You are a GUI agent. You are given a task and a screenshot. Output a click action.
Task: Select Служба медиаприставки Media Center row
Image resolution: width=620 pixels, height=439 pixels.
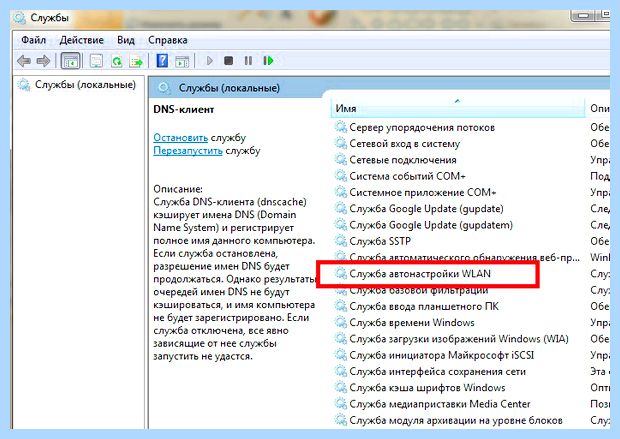440,404
